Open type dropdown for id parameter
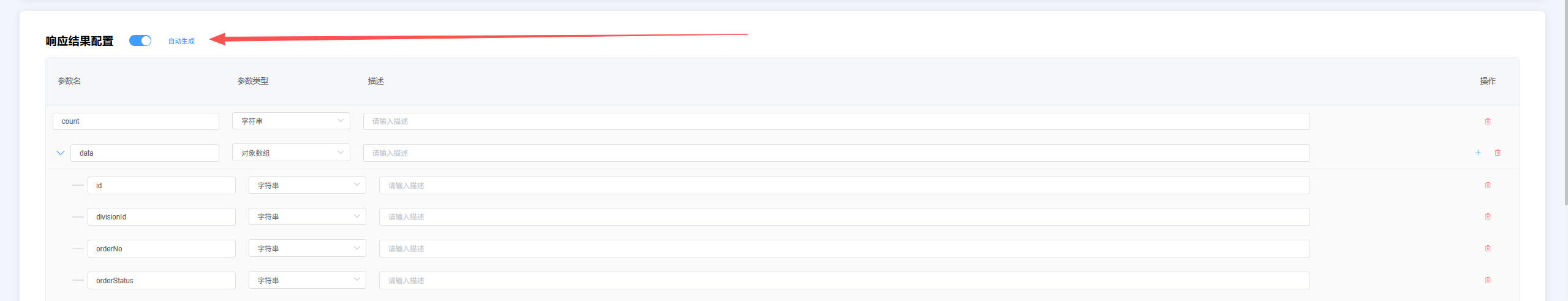The width and height of the screenshot is (1568, 301). point(307,185)
